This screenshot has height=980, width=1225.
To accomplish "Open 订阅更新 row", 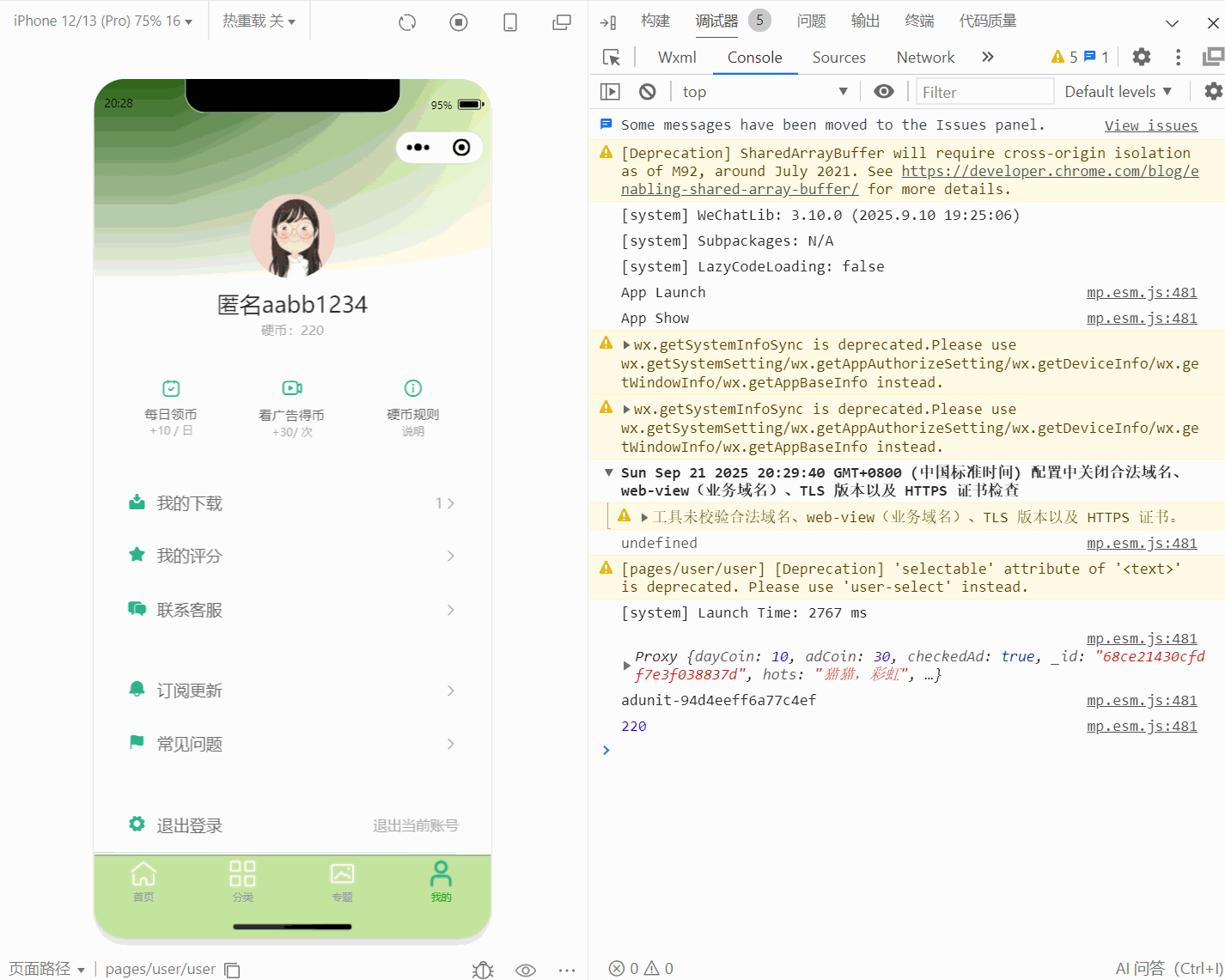I will click(x=292, y=691).
